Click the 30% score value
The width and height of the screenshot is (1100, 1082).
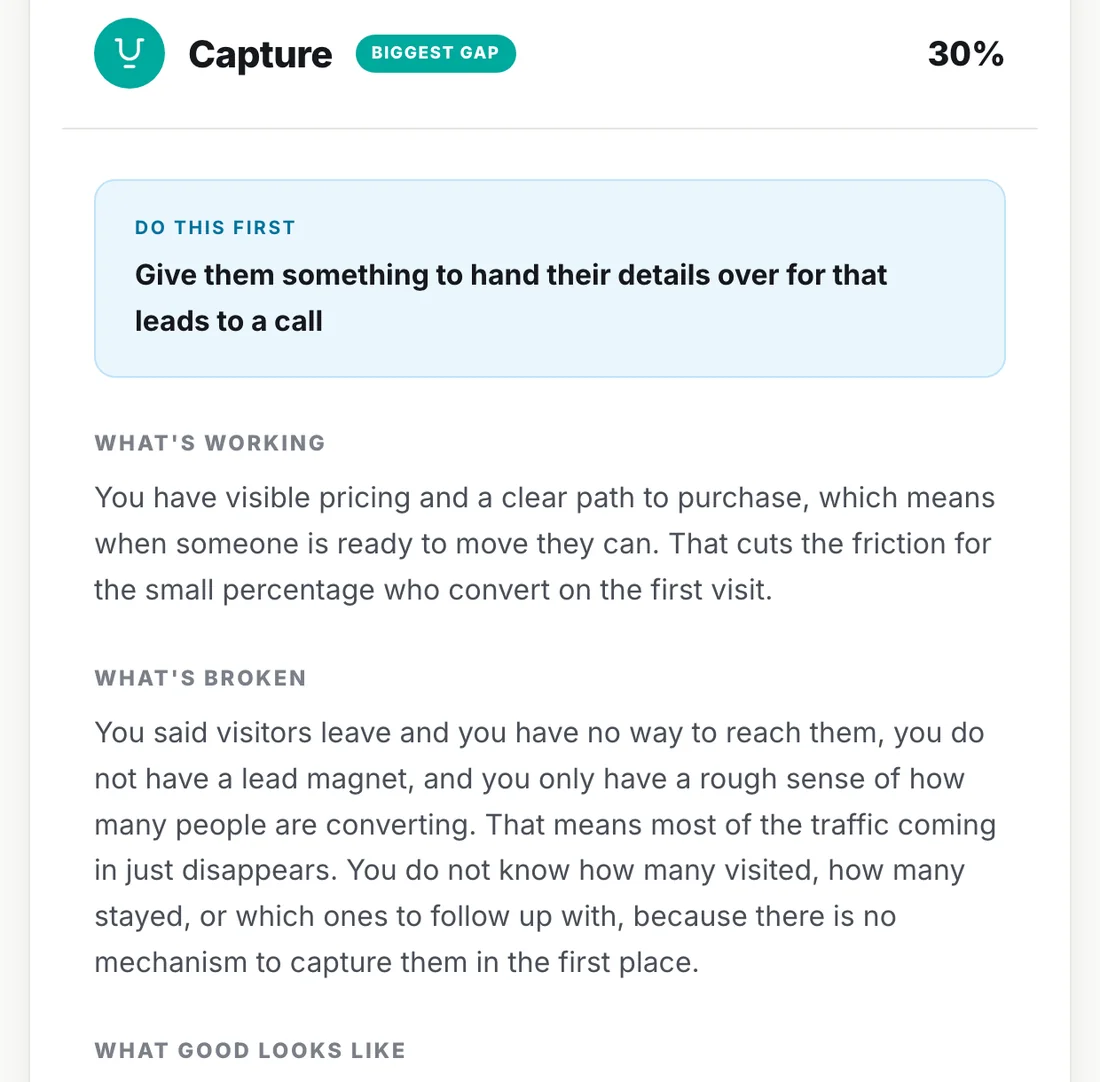click(965, 54)
